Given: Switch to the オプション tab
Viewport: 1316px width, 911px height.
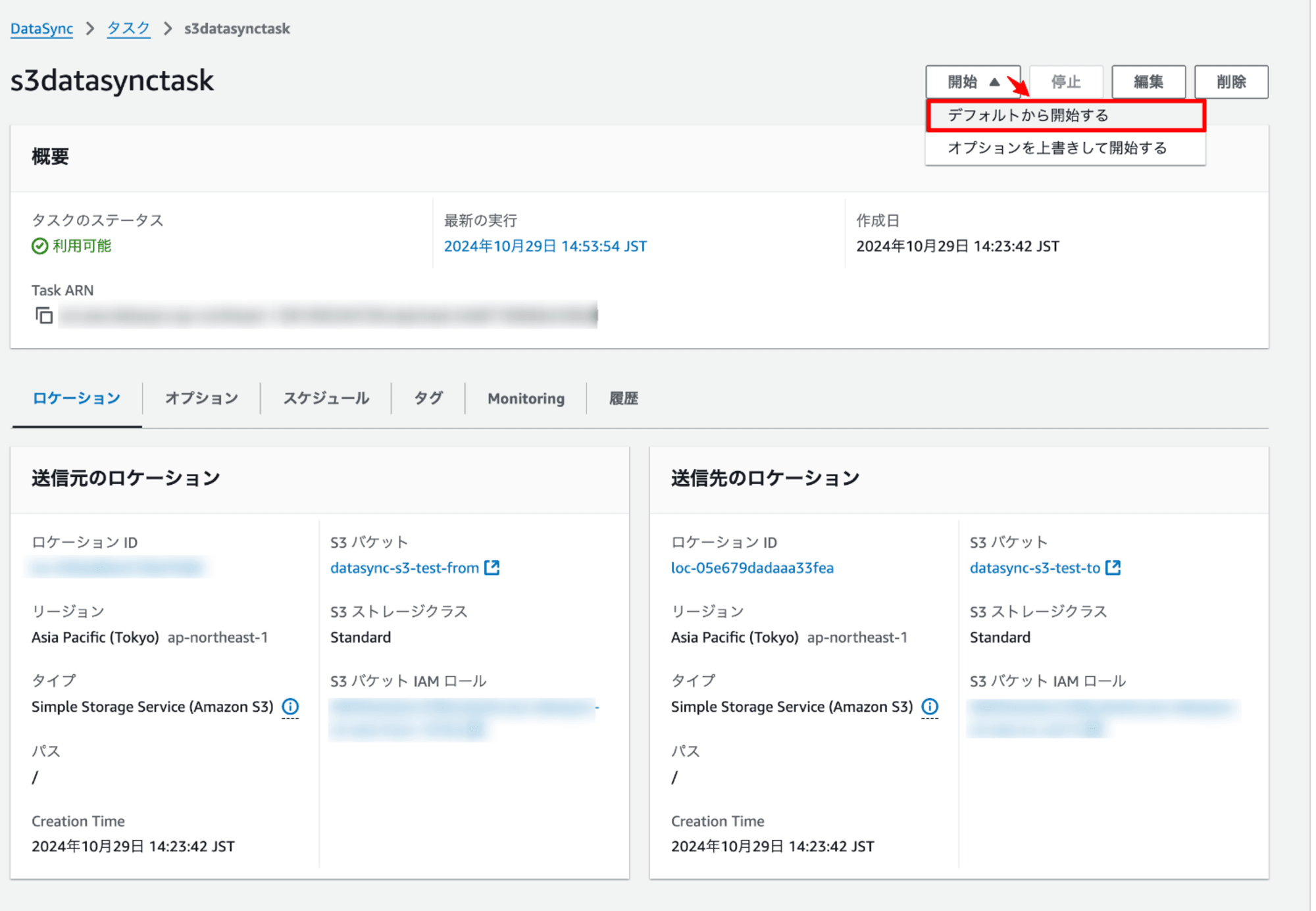Looking at the screenshot, I should [201, 399].
